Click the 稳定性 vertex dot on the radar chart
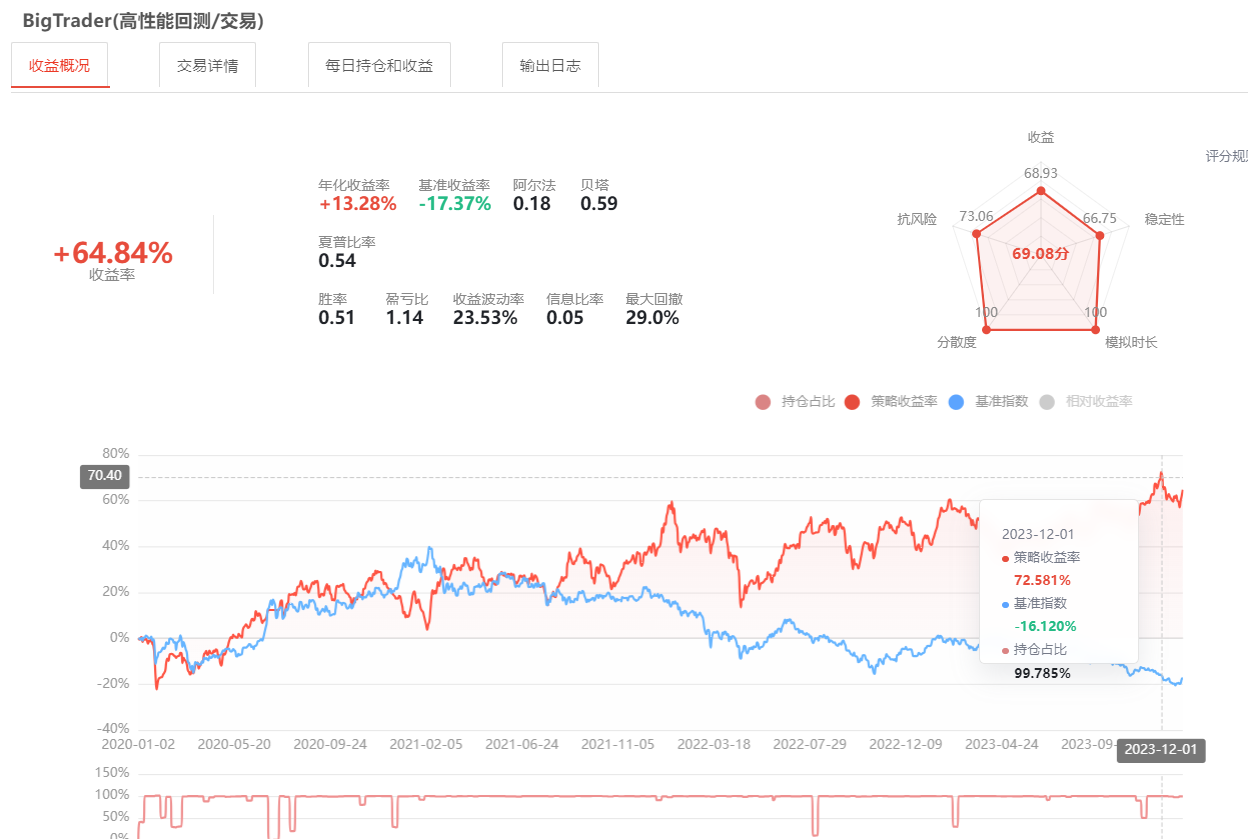This screenshot has width=1248, height=839. 1100,236
